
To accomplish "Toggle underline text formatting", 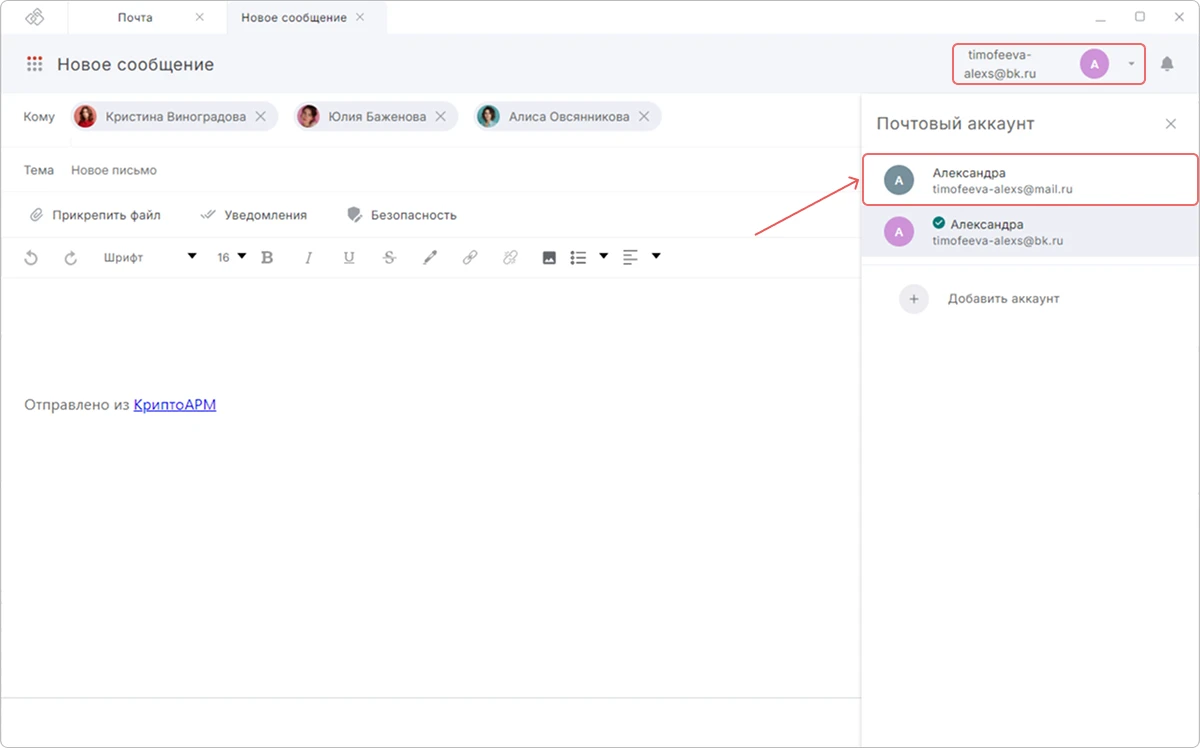I will [x=349, y=258].
